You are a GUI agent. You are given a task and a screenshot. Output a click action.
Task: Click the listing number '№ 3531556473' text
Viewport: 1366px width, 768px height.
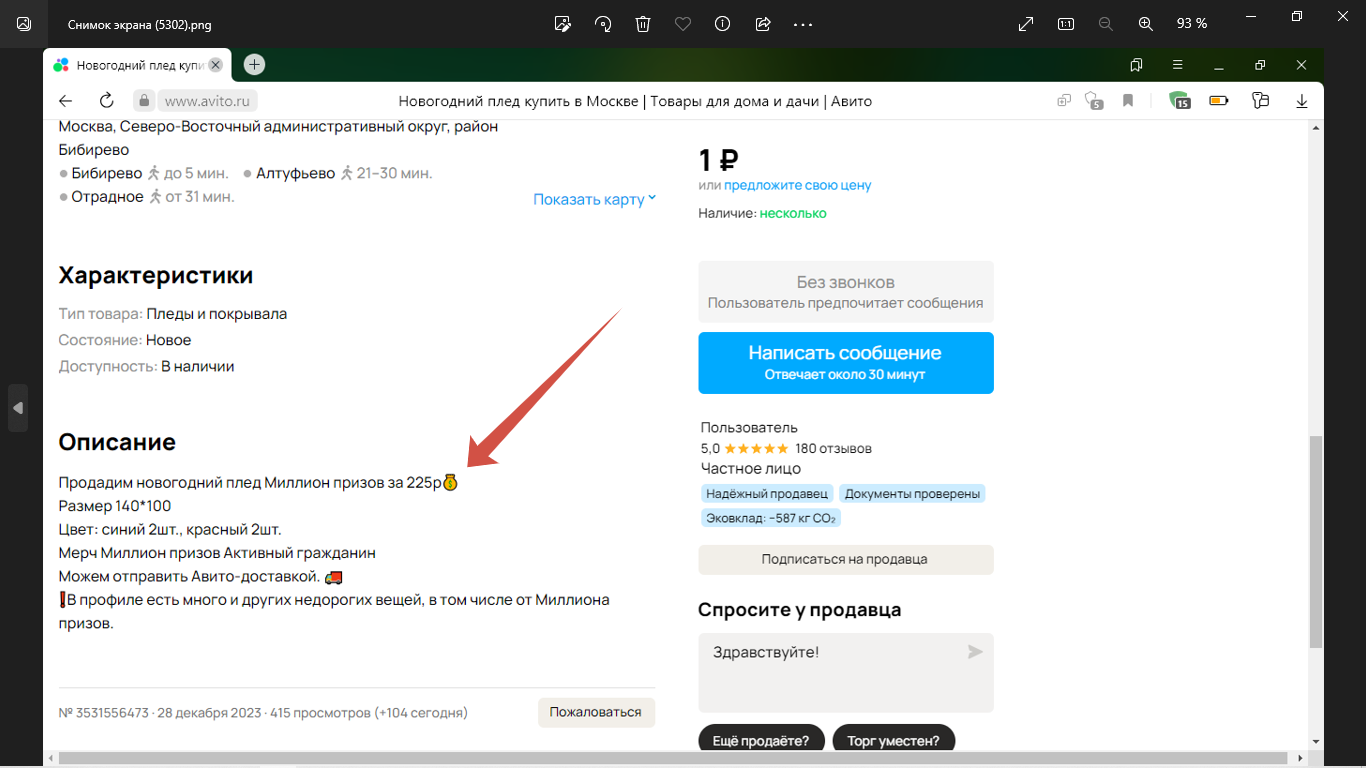[104, 713]
